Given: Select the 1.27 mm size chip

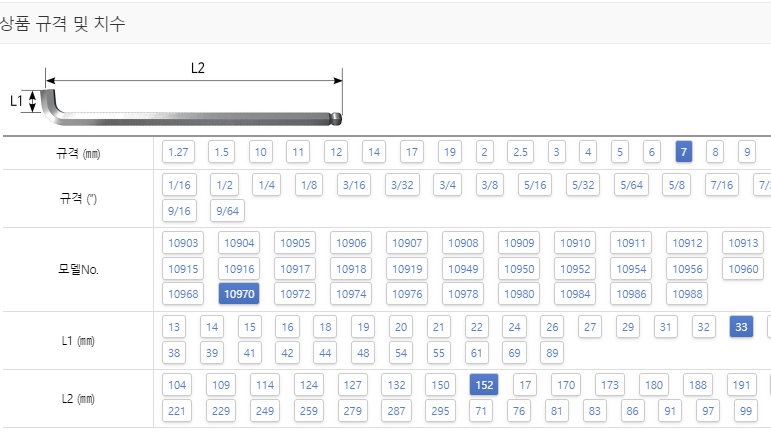Looking at the screenshot, I should click(178, 152).
